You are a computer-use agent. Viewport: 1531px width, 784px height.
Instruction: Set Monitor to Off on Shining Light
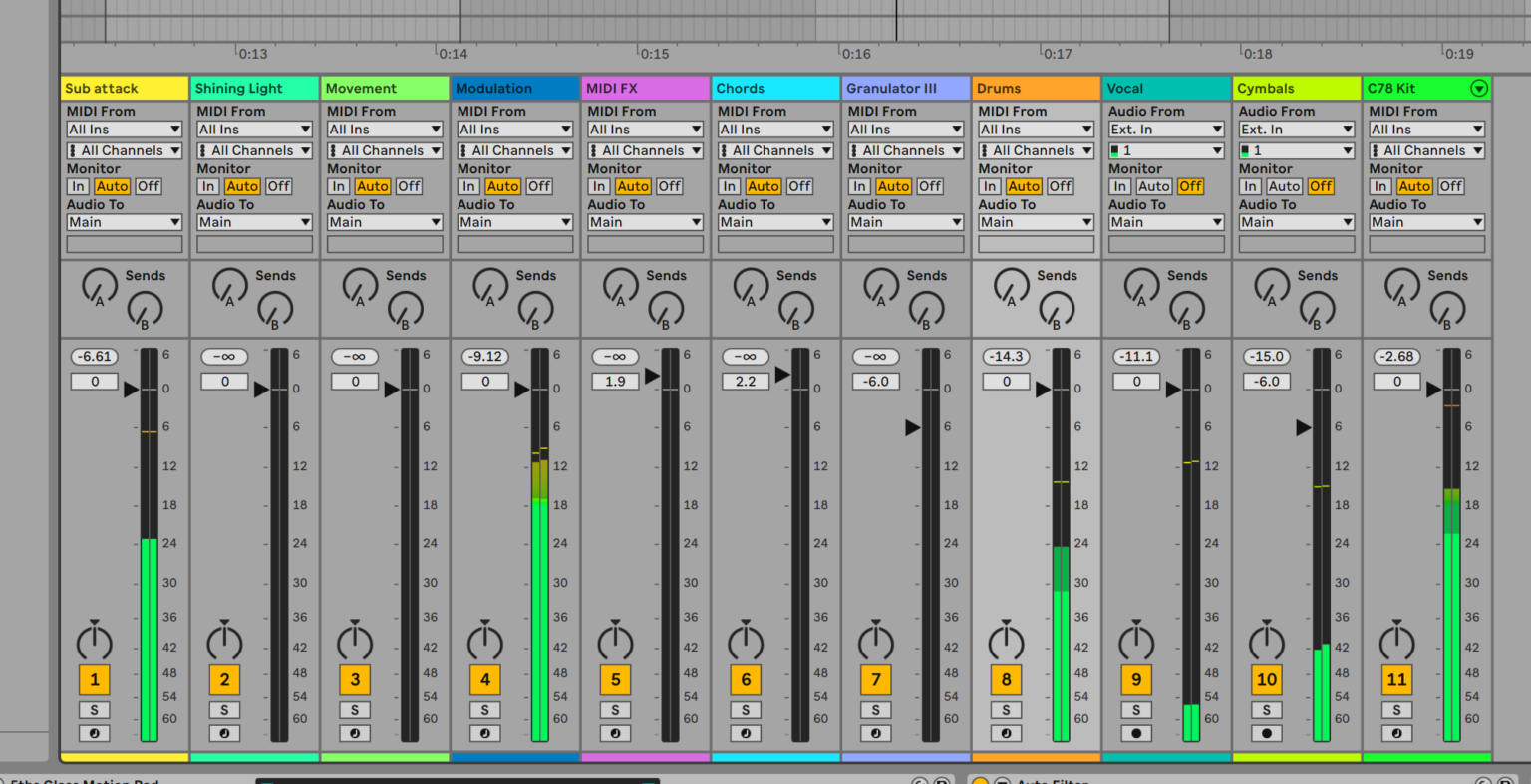[278, 186]
